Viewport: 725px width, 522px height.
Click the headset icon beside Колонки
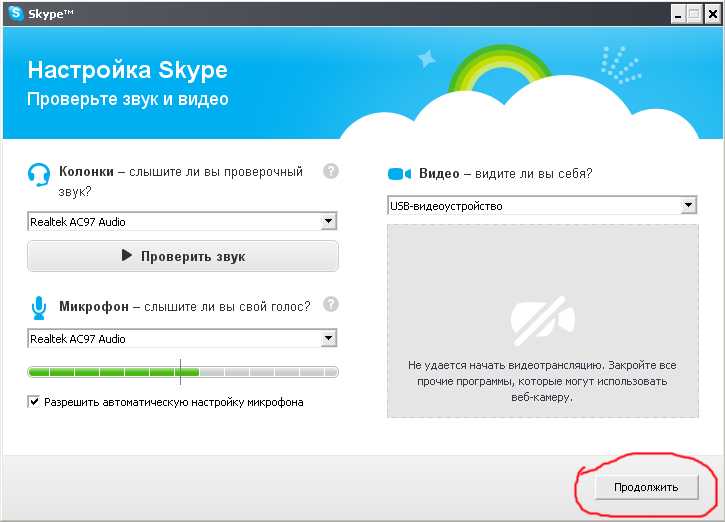click(x=39, y=174)
